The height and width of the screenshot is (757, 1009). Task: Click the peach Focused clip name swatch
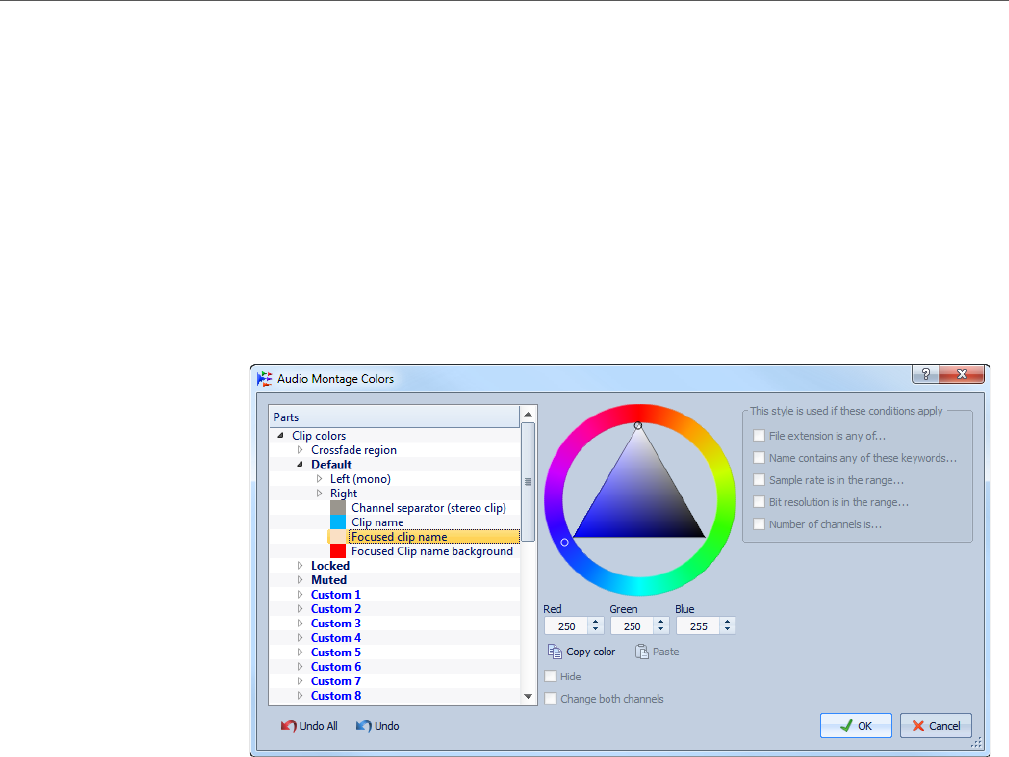338,537
